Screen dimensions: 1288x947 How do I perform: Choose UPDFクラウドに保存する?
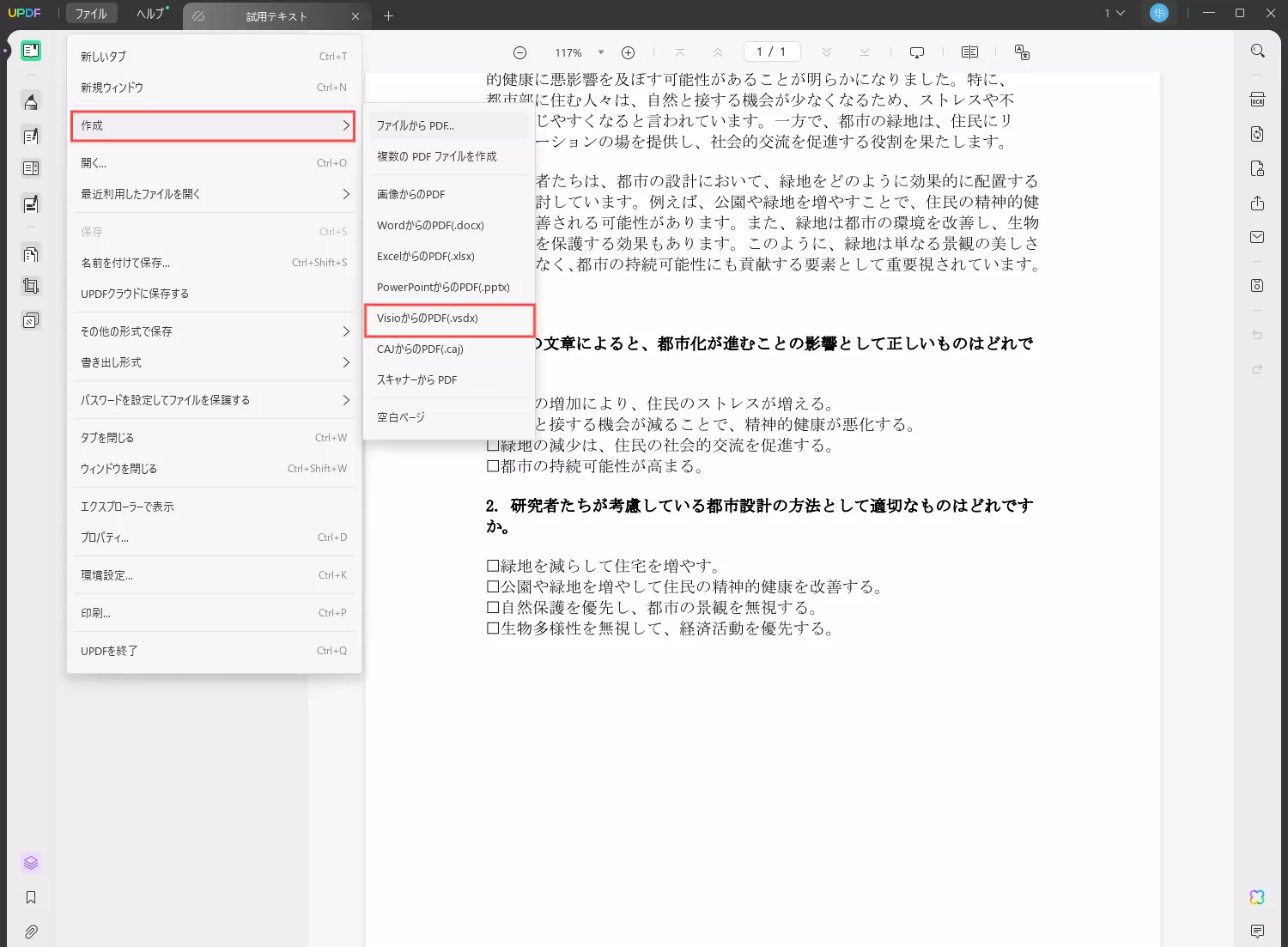tap(215, 294)
